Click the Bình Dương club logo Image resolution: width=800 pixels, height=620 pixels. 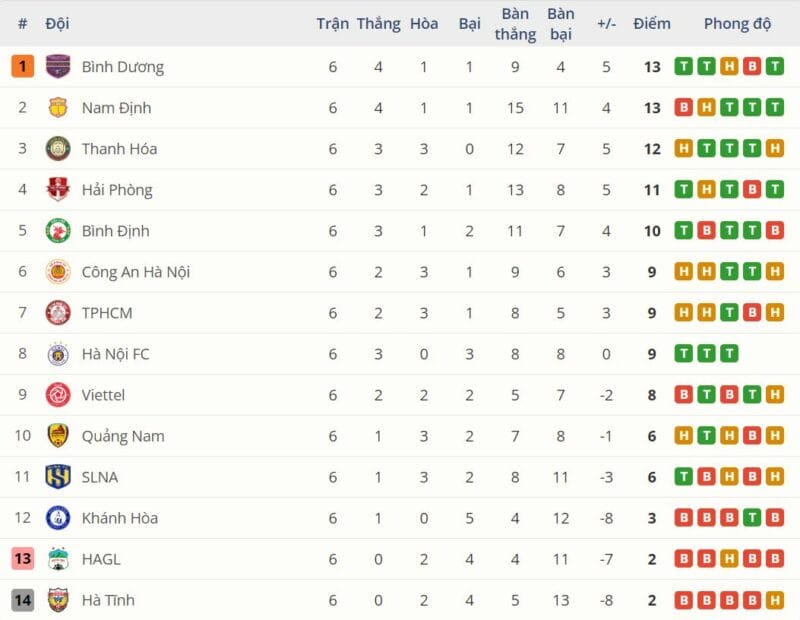tap(58, 67)
